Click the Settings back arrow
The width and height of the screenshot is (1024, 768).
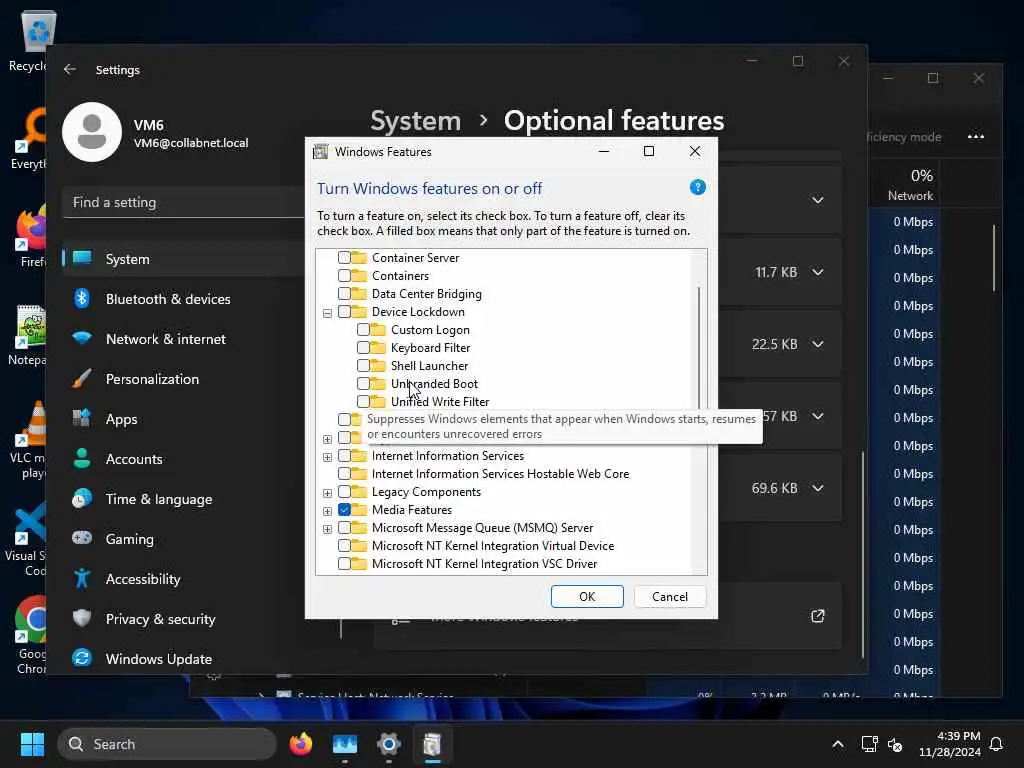70,69
